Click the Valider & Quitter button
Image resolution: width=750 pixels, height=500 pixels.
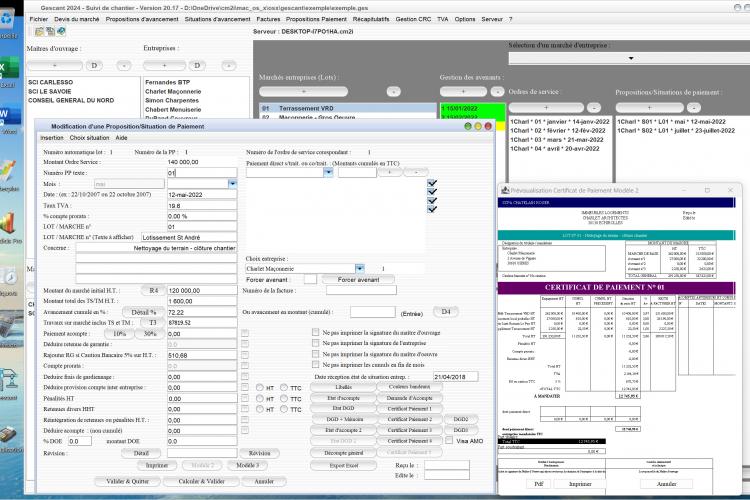pyautogui.click(x=127, y=481)
